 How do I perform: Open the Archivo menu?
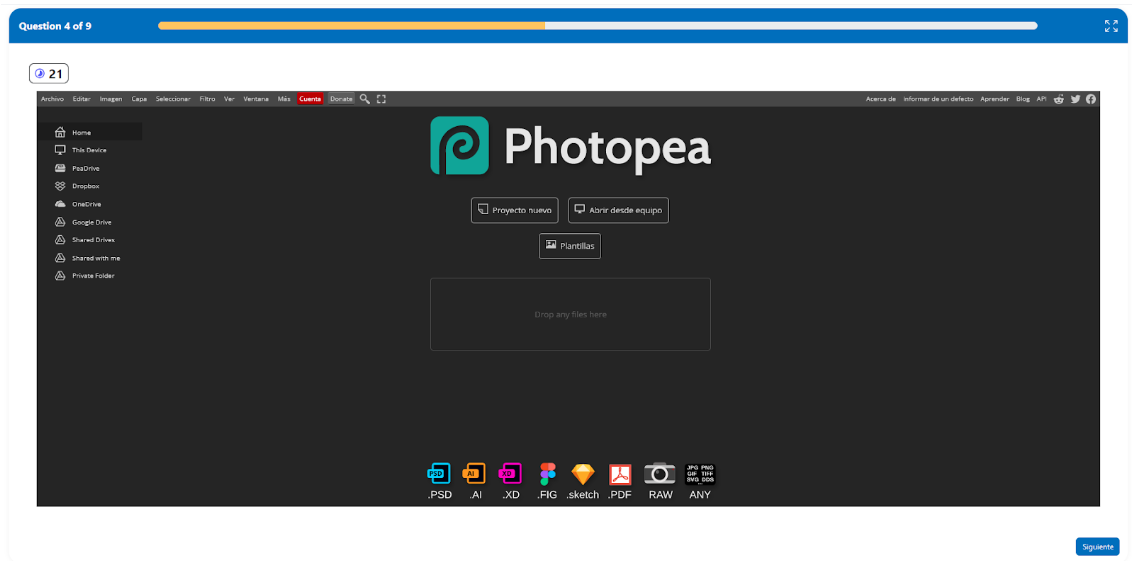pyautogui.click(x=53, y=99)
